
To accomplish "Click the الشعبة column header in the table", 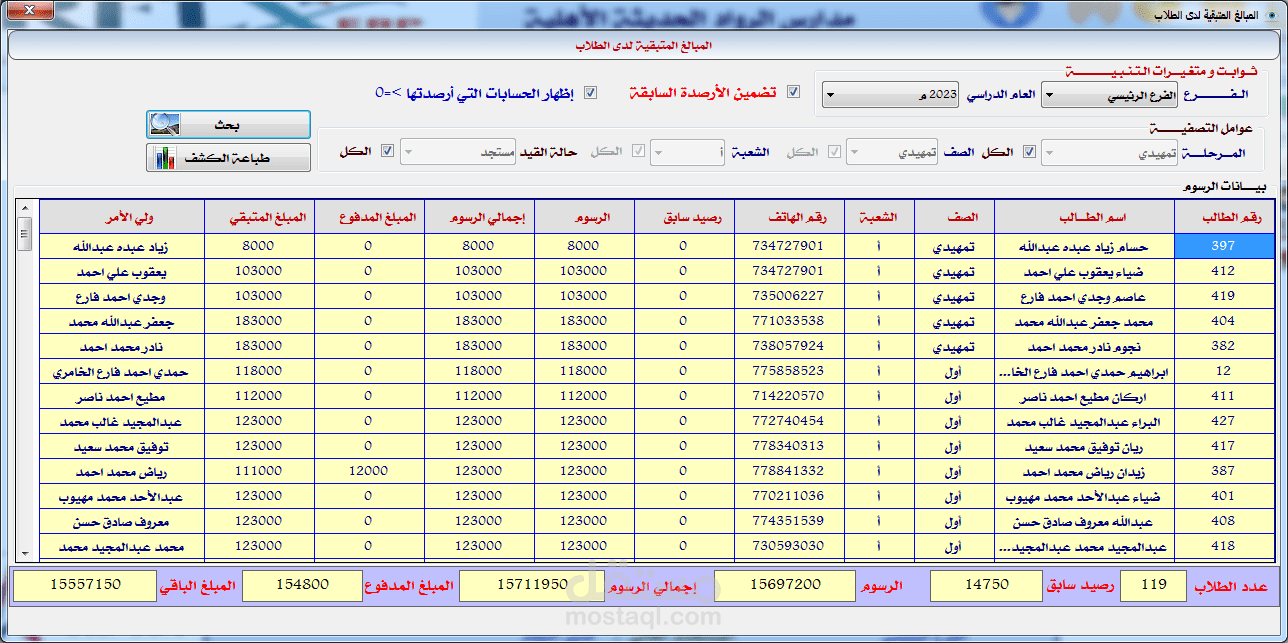I will (879, 217).
